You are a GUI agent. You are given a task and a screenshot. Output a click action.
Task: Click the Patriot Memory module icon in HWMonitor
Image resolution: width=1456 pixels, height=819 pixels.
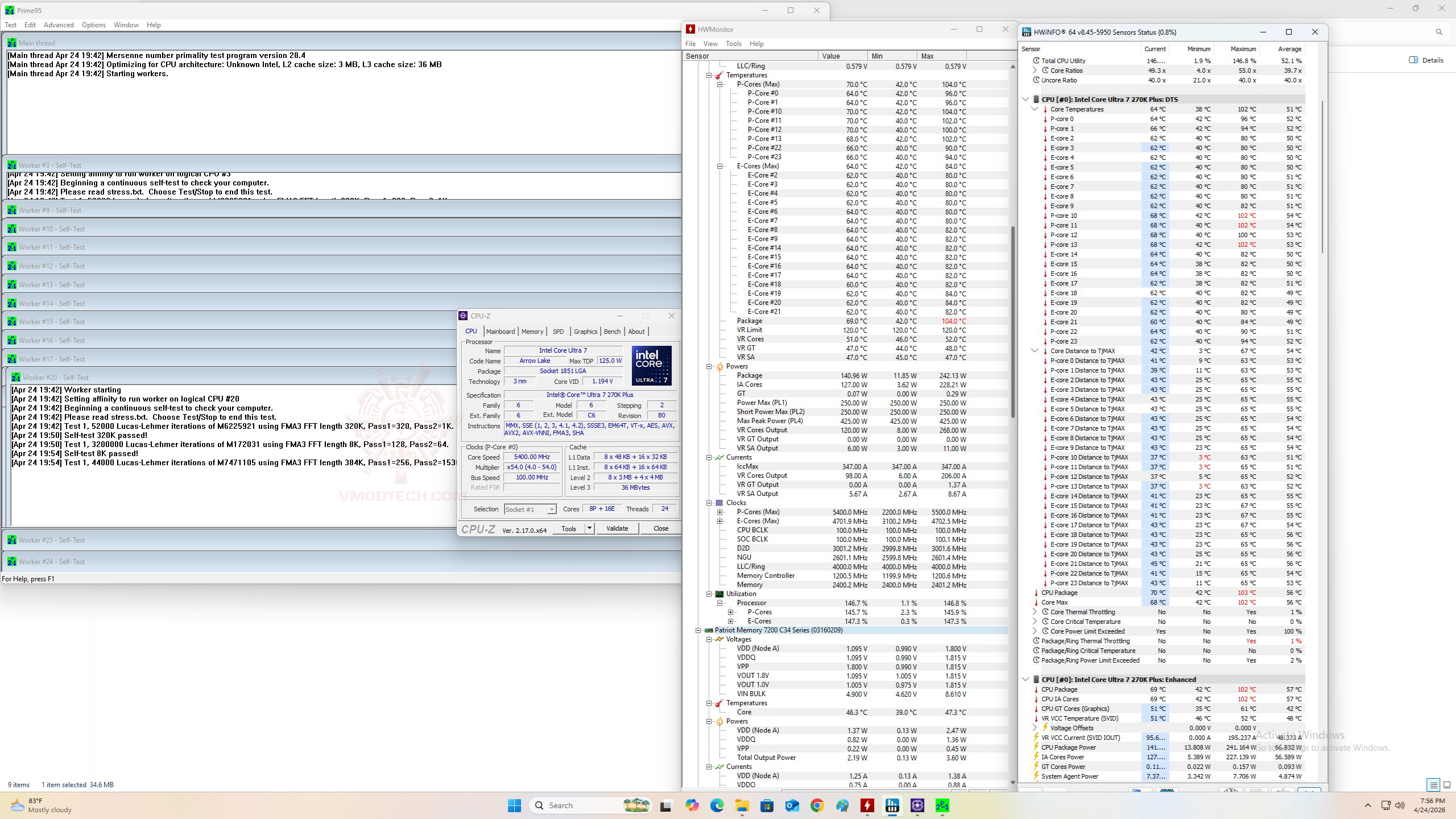(x=709, y=630)
